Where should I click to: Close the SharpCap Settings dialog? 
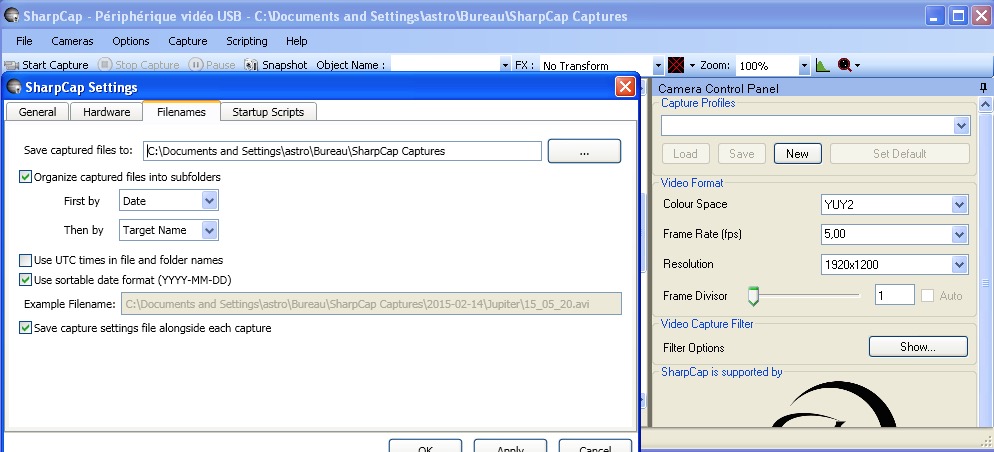click(625, 87)
